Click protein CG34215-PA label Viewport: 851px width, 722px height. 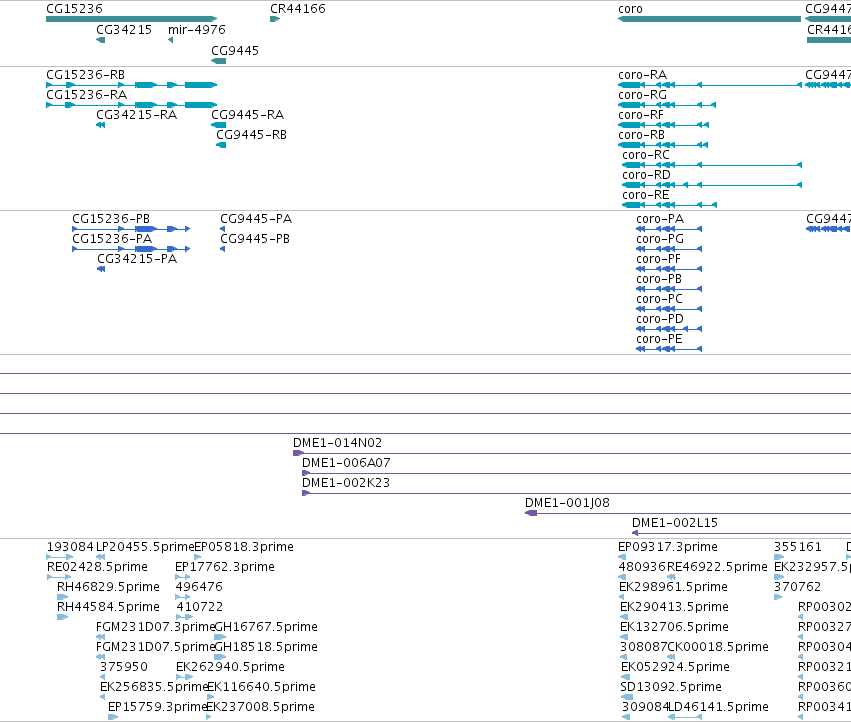(137, 259)
